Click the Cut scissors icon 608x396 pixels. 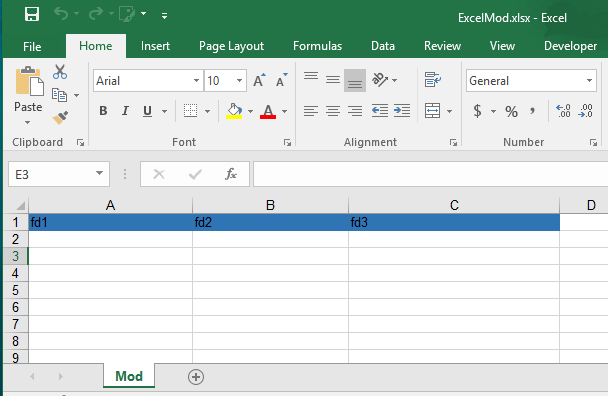(60, 72)
